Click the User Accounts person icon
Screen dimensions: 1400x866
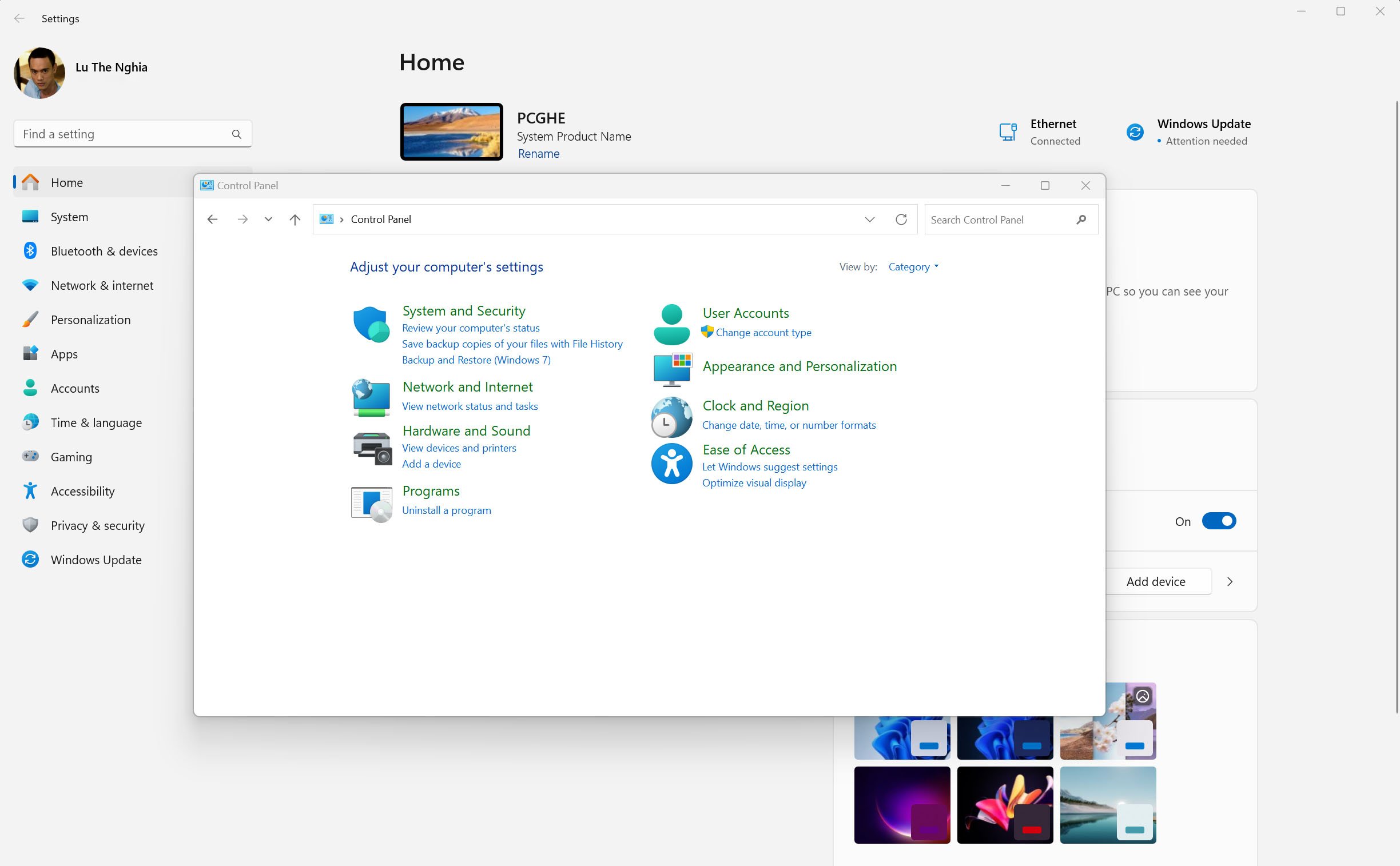click(671, 324)
